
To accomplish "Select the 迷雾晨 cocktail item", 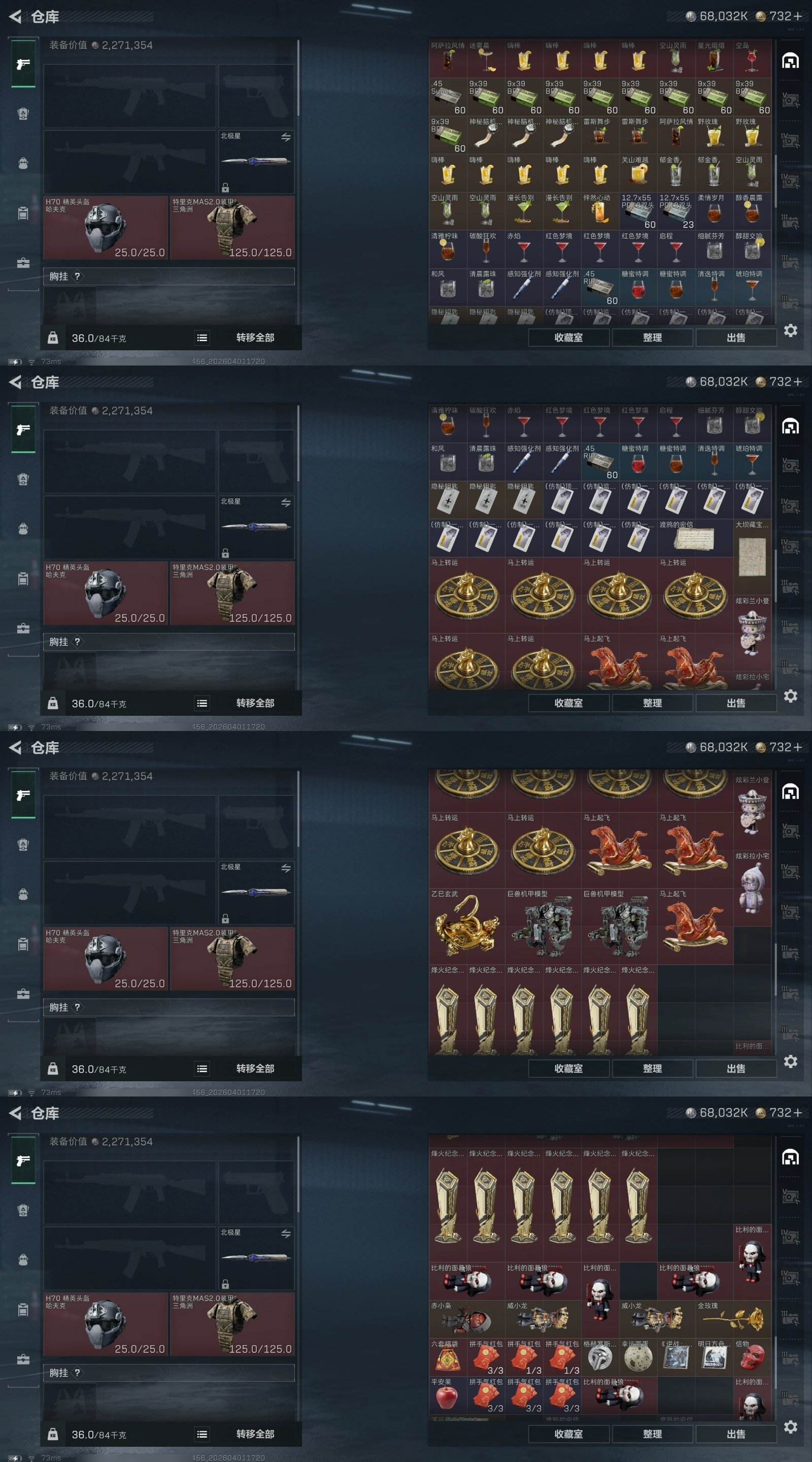I will pos(486,58).
